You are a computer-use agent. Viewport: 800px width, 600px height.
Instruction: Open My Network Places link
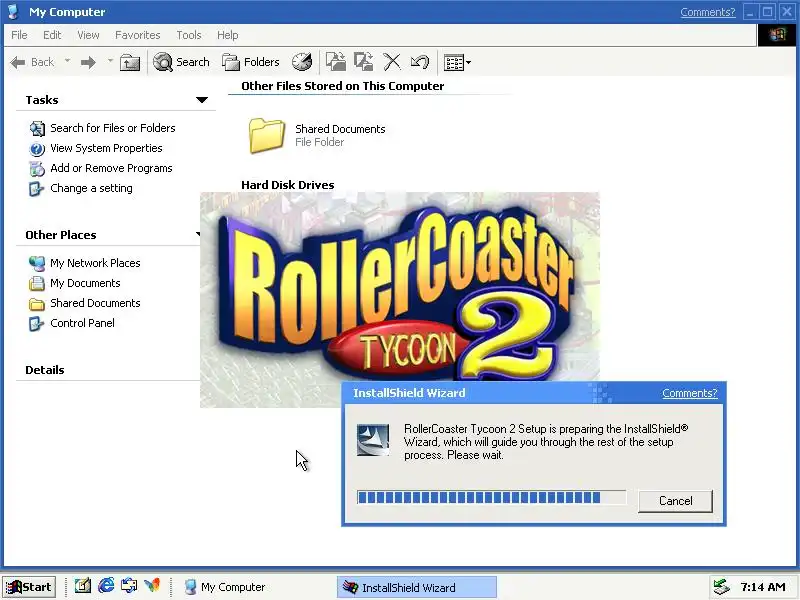tap(95, 263)
